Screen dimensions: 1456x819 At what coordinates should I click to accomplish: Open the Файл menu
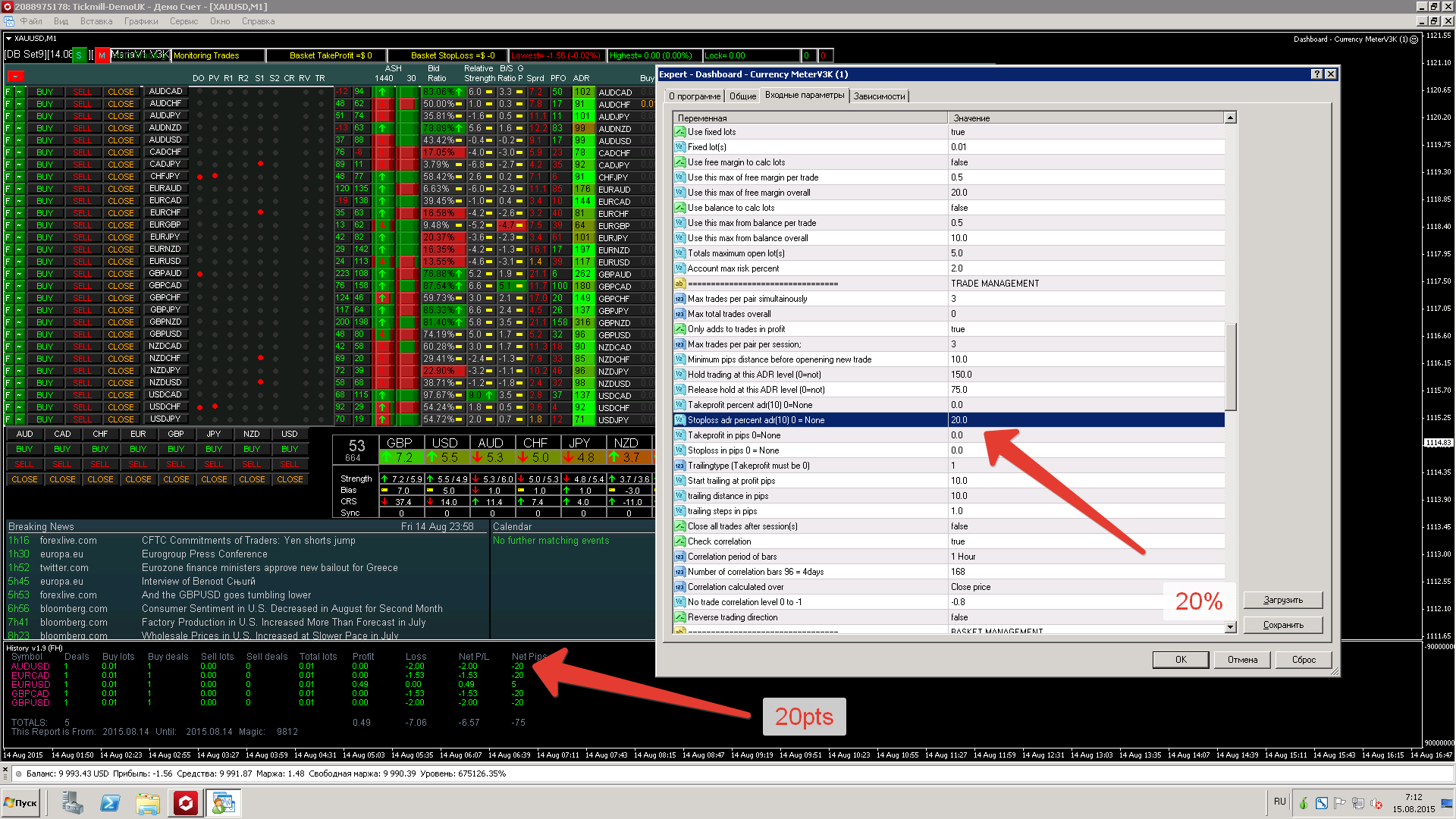tap(31, 21)
